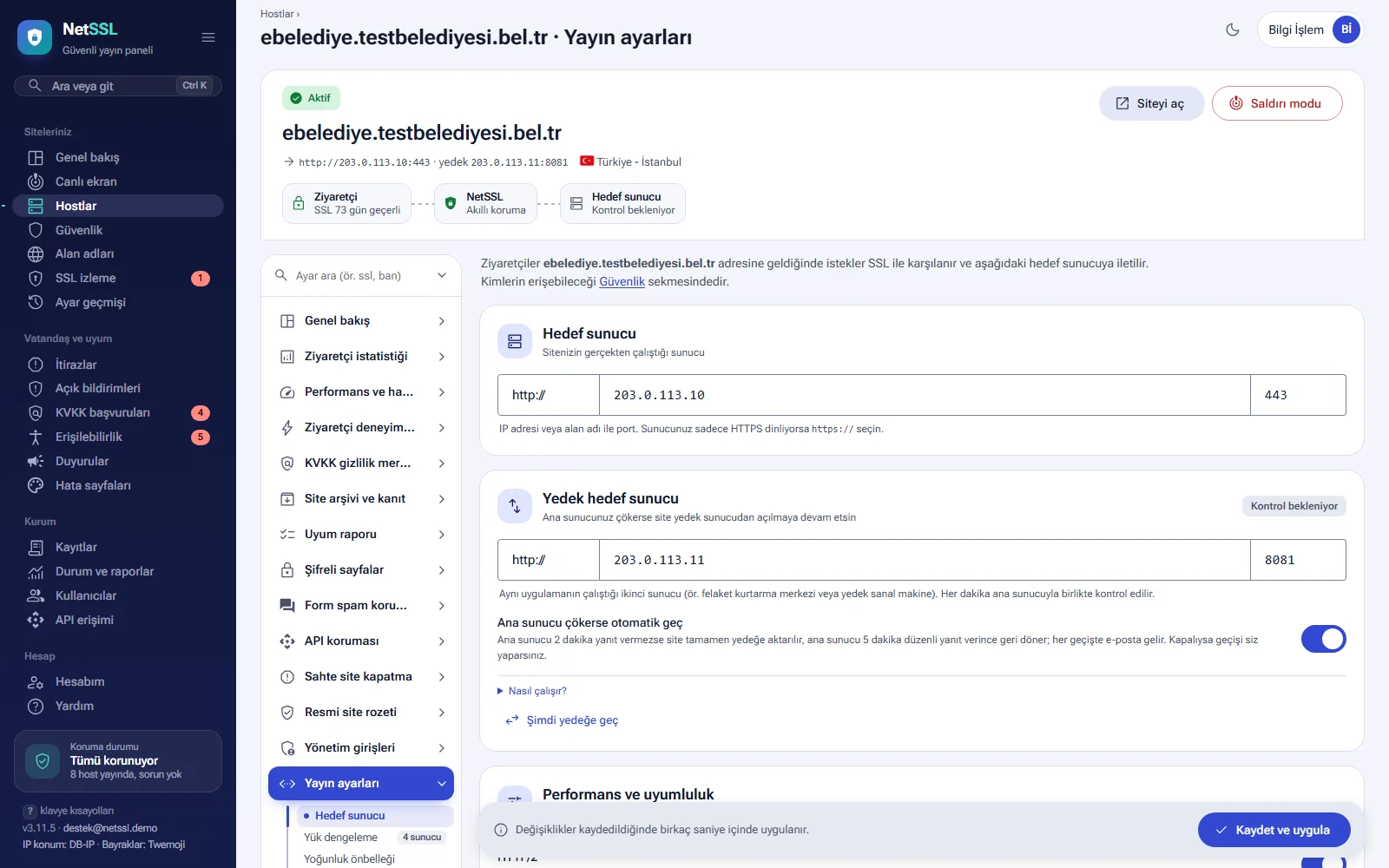The width and height of the screenshot is (1389, 868).
Task: Toggle Ana sunucu çökerse otomatik geç switch
Action: point(1323,639)
